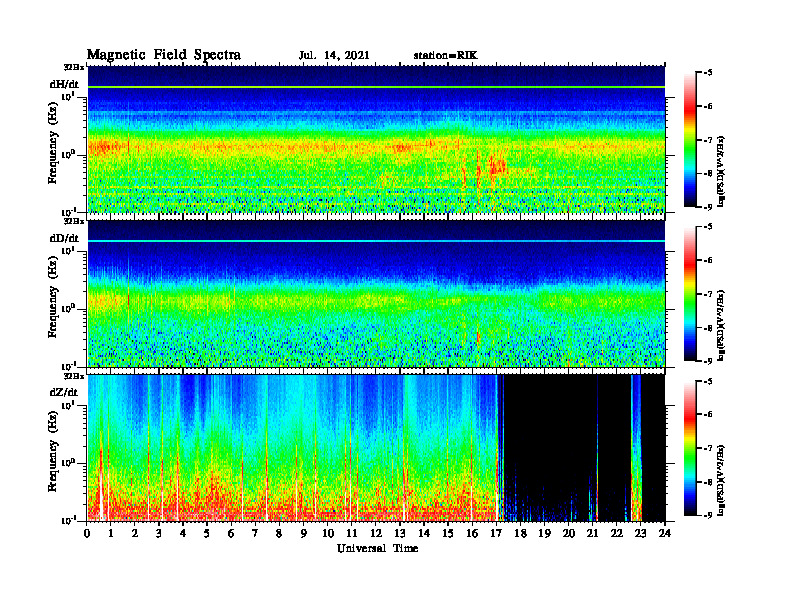Screen dimensions: 792x612
Task: Click the '2' hour tick label
Action: coord(135,534)
